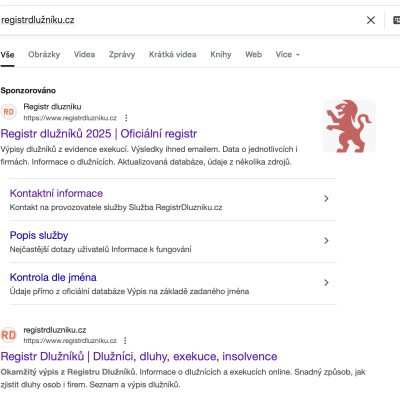Image resolution: width=400 pixels, height=400 pixels.
Task: Open the Zprávy tab
Action: tap(122, 54)
